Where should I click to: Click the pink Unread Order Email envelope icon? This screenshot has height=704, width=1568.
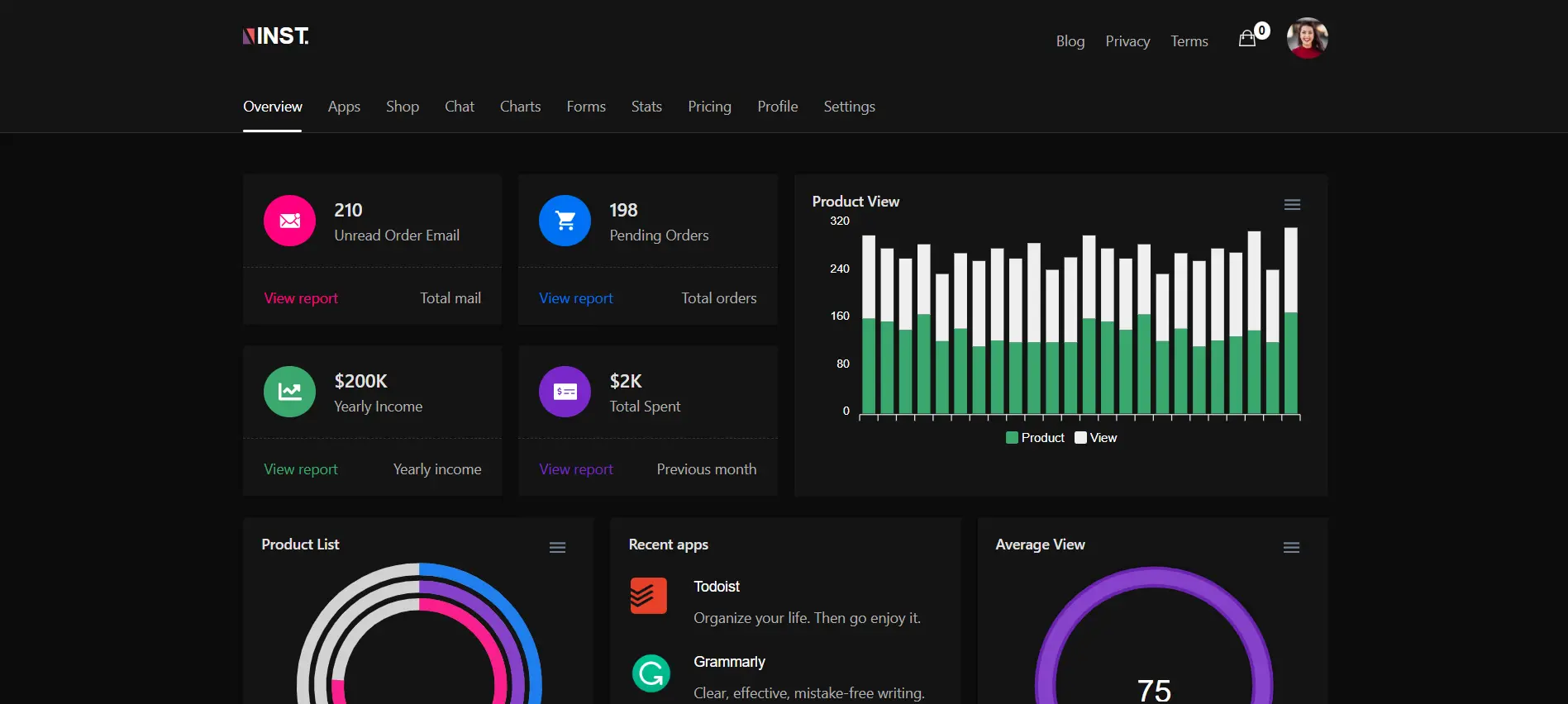[289, 221]
